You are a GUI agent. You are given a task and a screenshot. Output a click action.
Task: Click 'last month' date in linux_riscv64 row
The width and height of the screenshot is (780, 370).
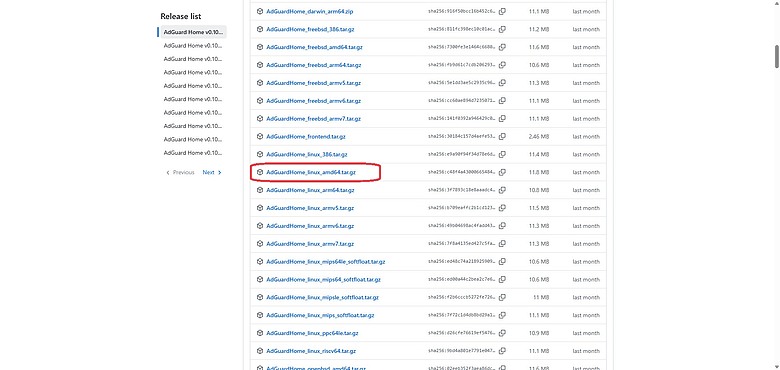(x=586, y=351)
